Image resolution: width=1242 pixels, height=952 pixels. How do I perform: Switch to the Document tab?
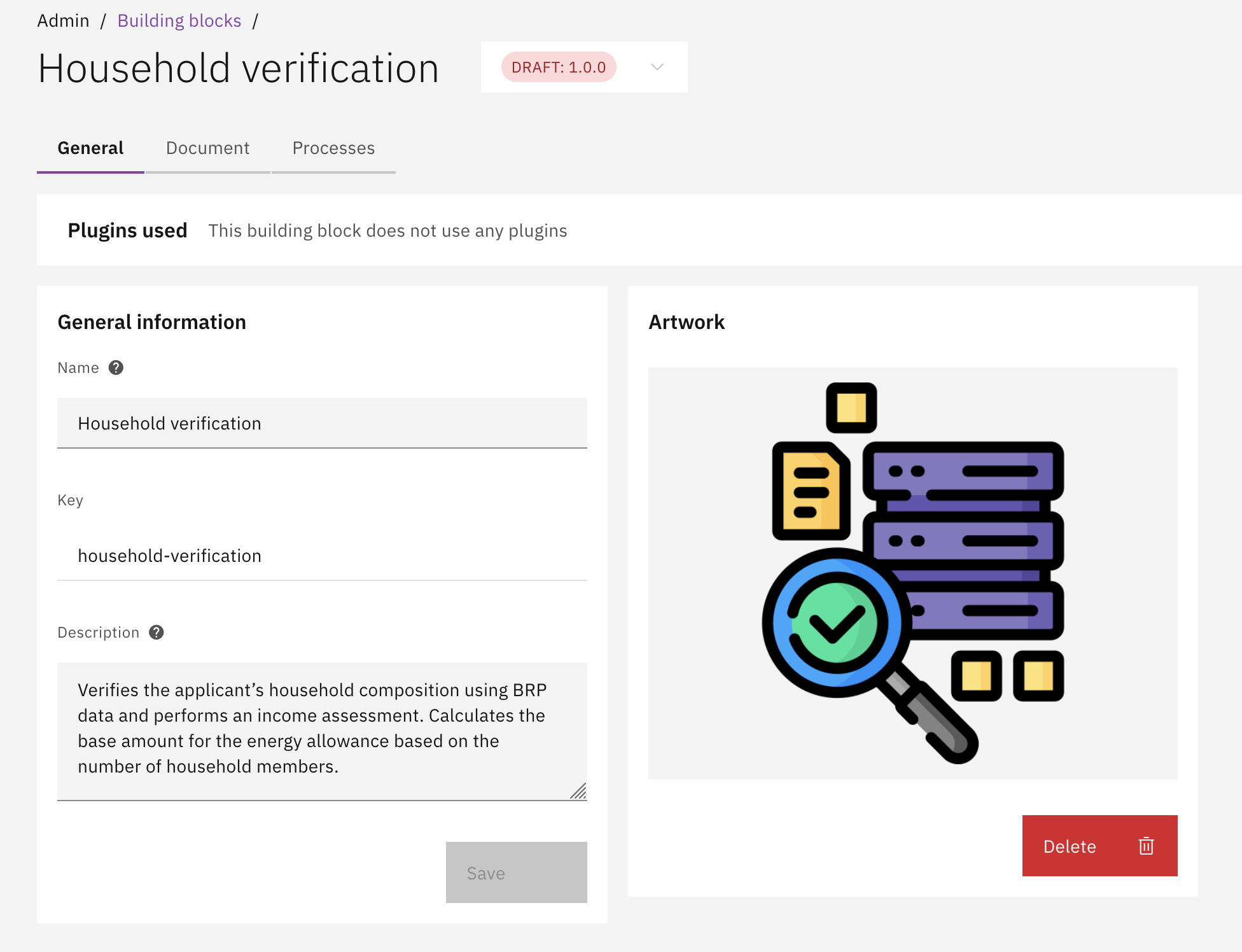click(207, 148)
